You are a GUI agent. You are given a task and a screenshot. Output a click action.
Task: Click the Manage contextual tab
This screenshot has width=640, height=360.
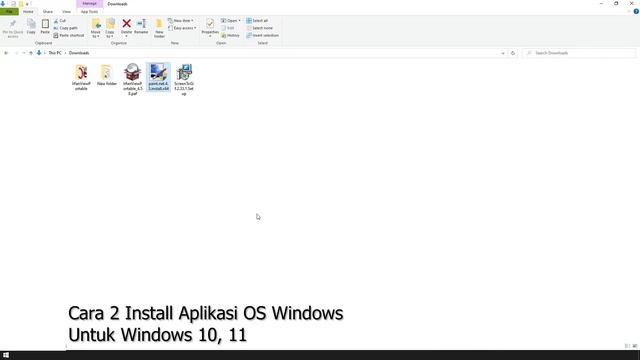89,4
